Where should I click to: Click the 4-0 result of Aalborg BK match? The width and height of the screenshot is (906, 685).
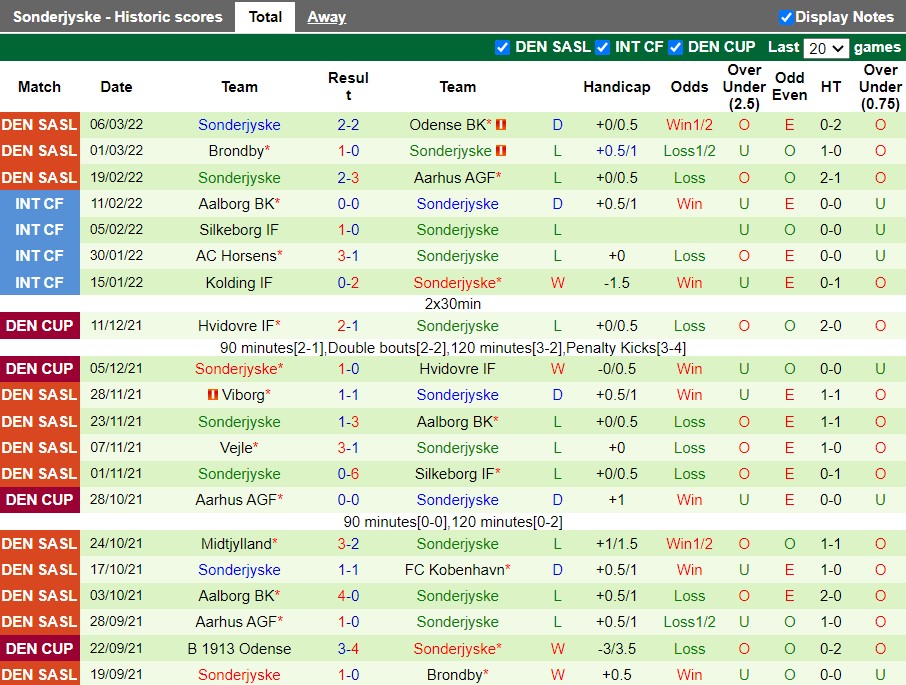348,596
